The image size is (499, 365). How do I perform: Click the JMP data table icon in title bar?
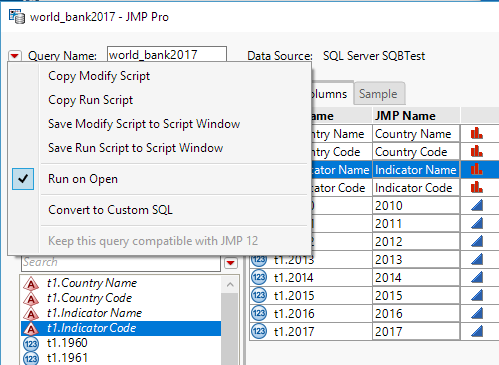pyautogui.click(x=17, y=17)
